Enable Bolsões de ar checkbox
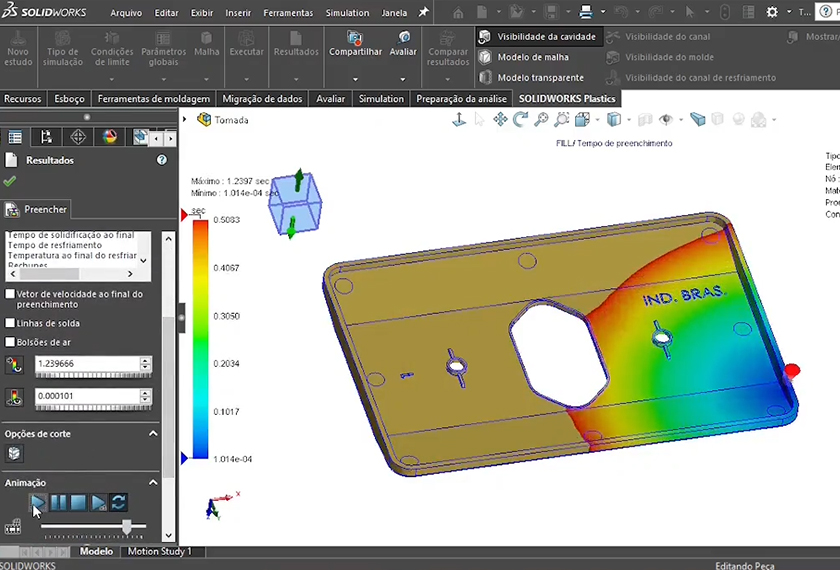840x570 pixels. (10, 342)
